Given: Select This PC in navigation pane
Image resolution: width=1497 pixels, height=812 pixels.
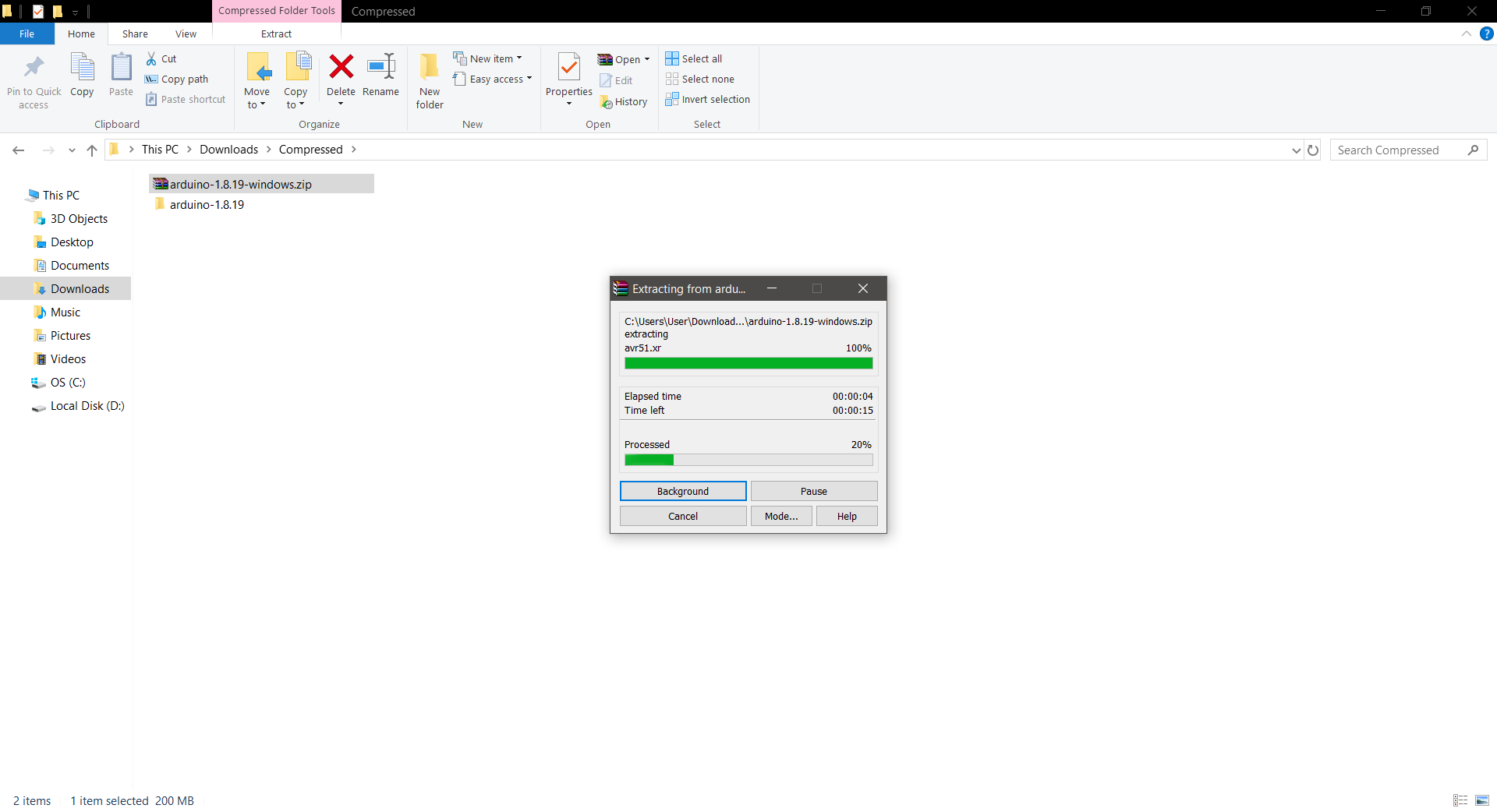Looking at the screenshot, I should point(61,195).
